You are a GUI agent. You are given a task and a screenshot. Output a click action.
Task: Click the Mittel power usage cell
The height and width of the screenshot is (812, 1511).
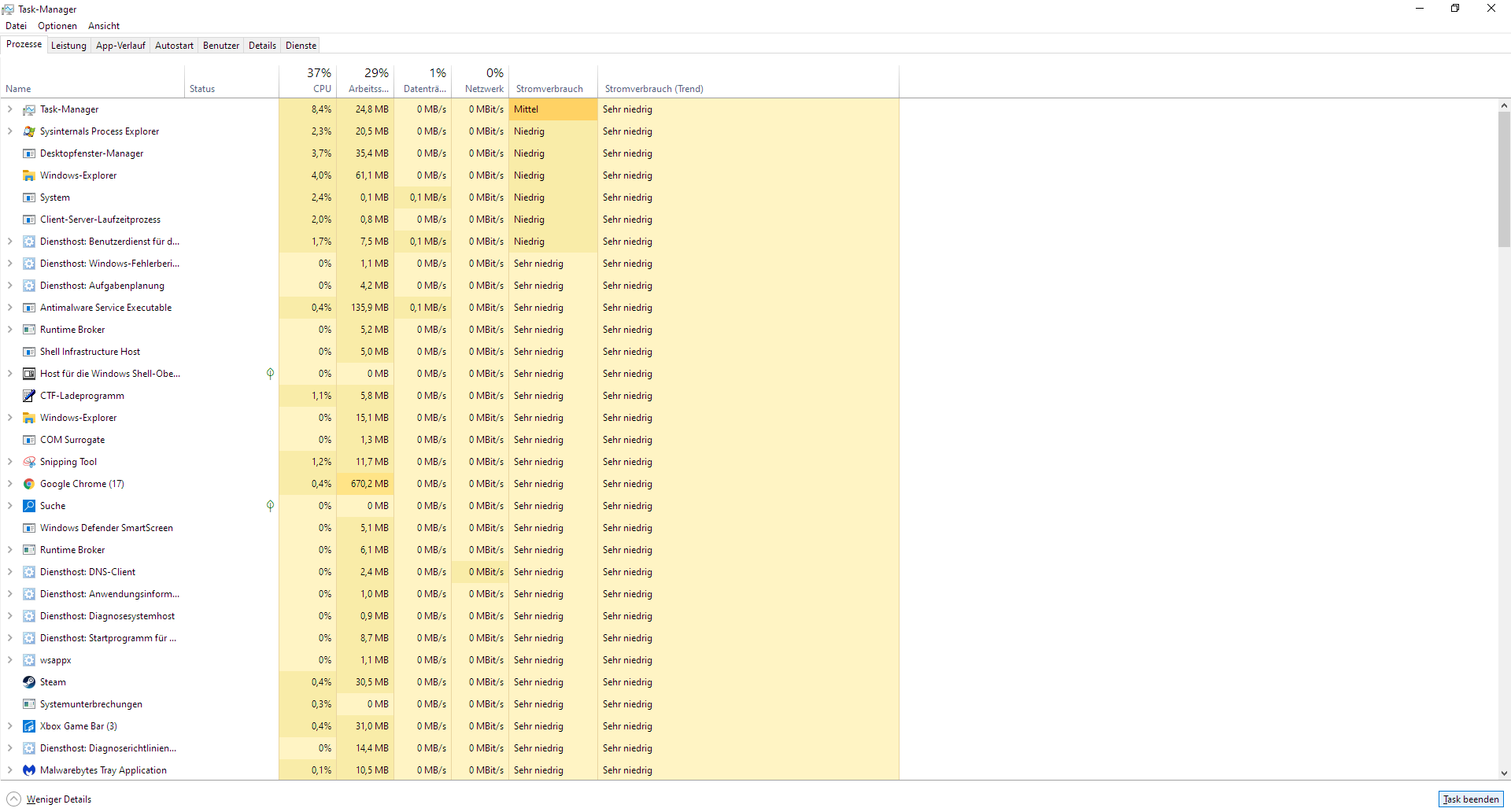(x=553, y=109)
